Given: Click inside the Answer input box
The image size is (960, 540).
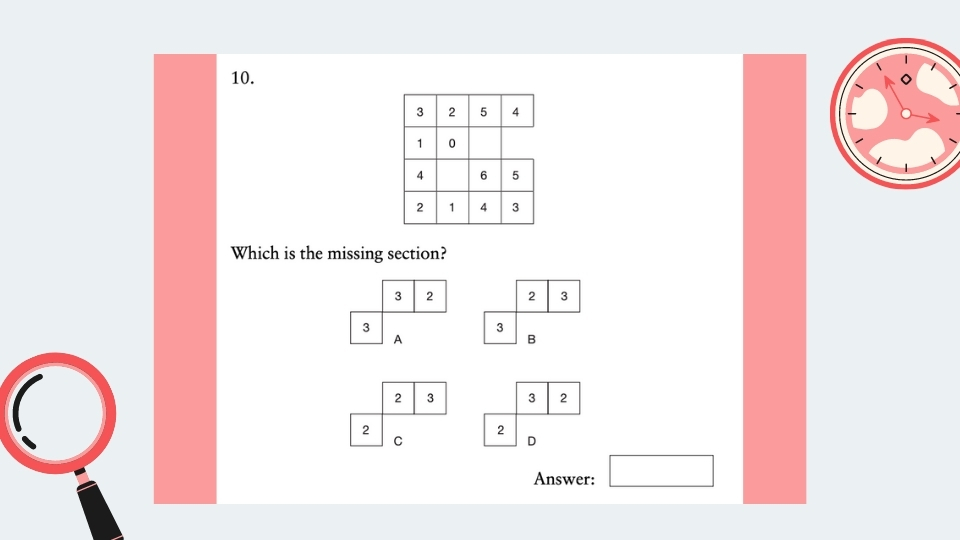Looking at the screenshot, I should coord(661,471).
